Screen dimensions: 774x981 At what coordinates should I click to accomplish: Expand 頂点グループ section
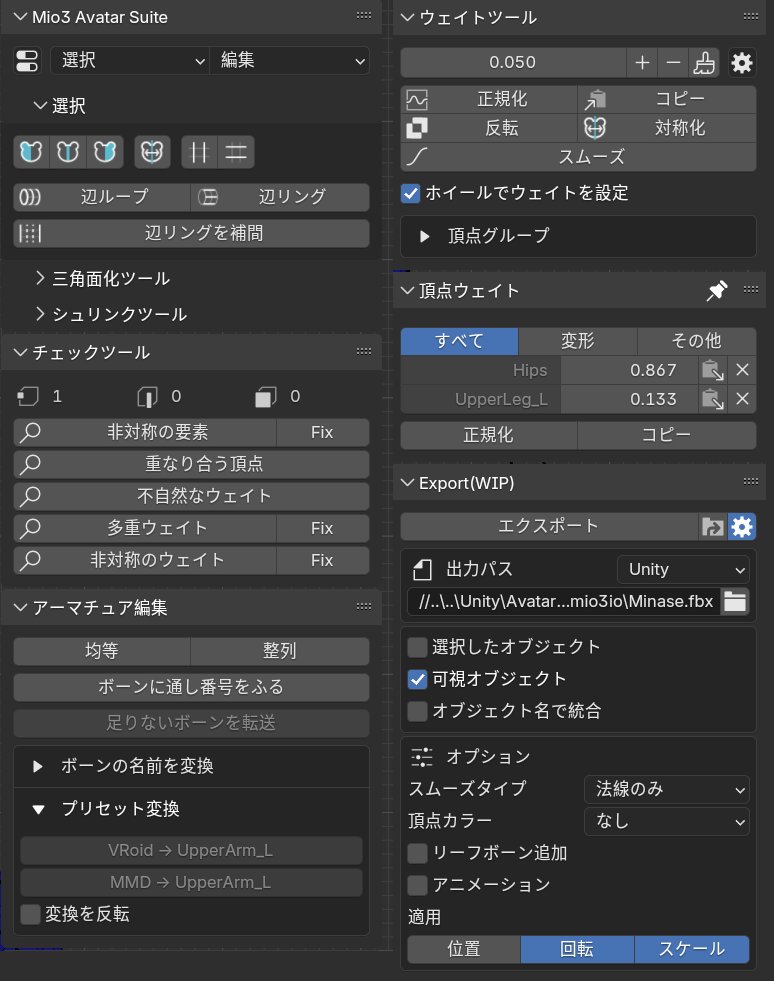point(425,236)
